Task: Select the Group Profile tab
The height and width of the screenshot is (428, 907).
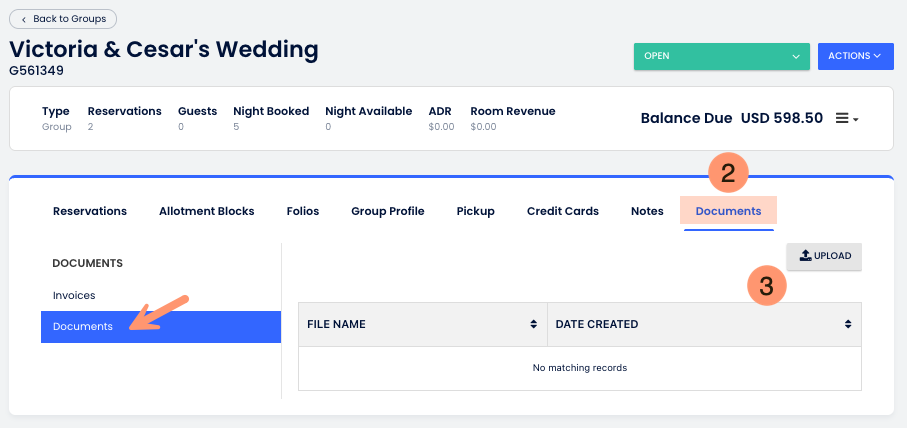Action: point(387,211)
